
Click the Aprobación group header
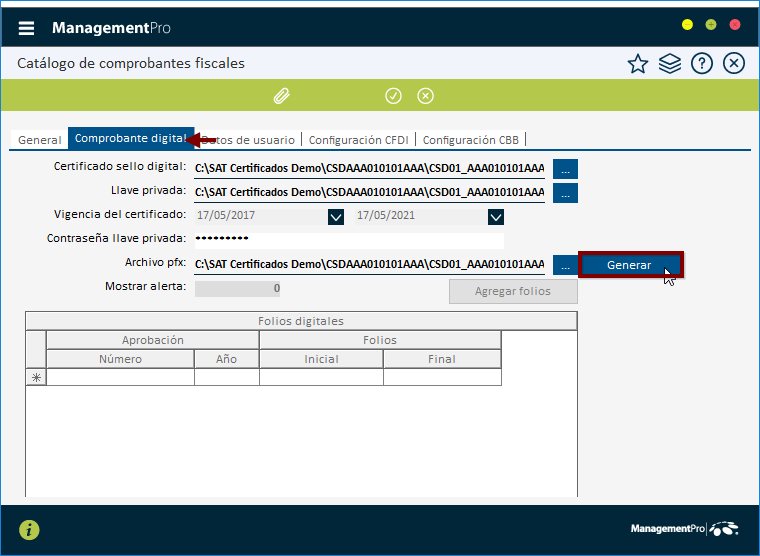point(153,340)
